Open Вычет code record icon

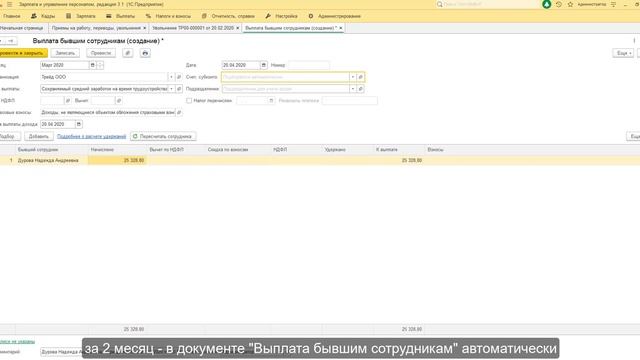coord(119,100)
